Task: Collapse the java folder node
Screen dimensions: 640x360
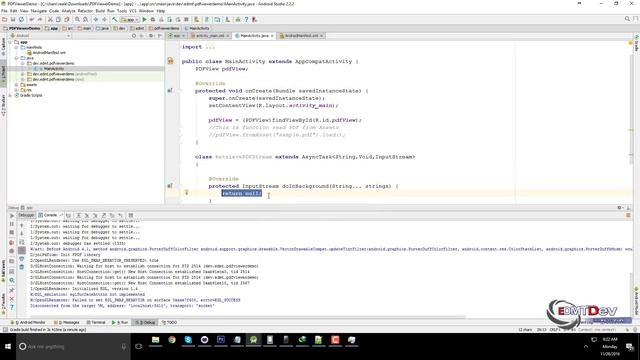Action: [x=16, y=58]
